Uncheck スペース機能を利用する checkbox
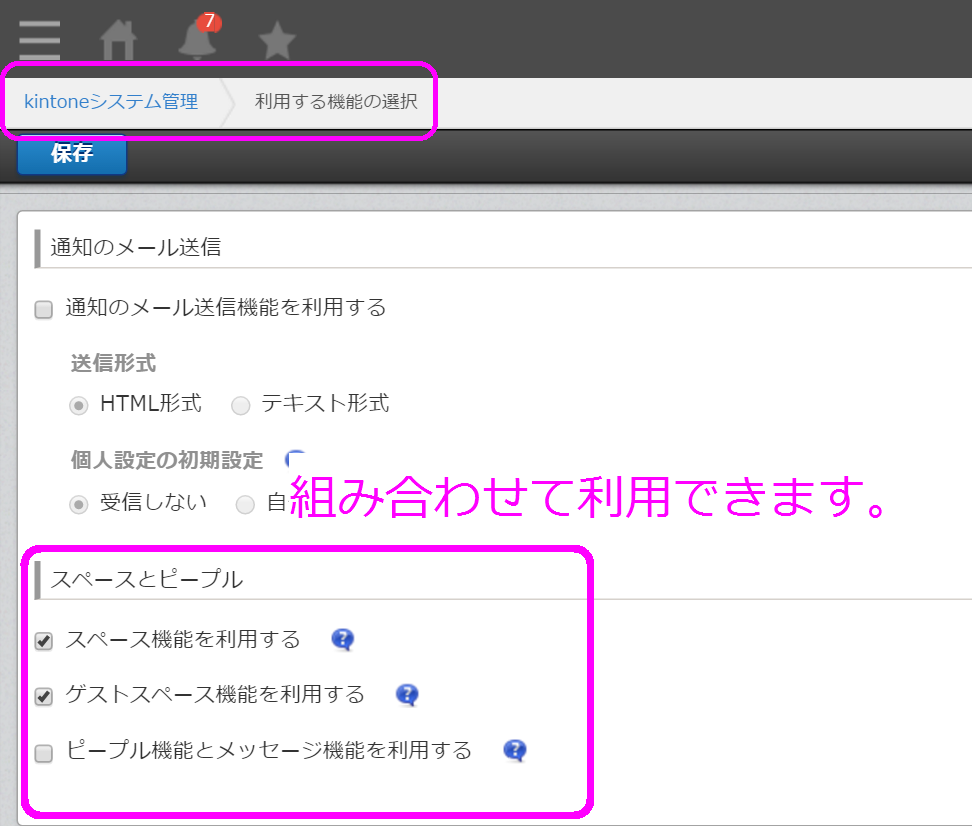The width and height of the screenshot is (972, 826). [x=43, y=641]
